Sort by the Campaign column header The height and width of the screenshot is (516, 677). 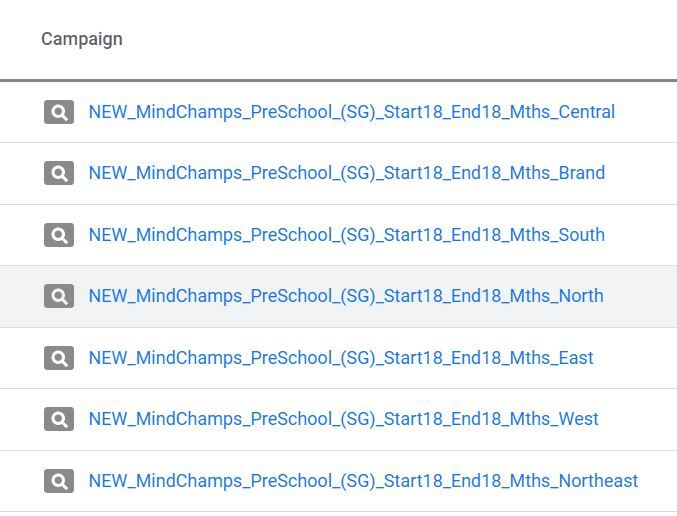(82, 39)
